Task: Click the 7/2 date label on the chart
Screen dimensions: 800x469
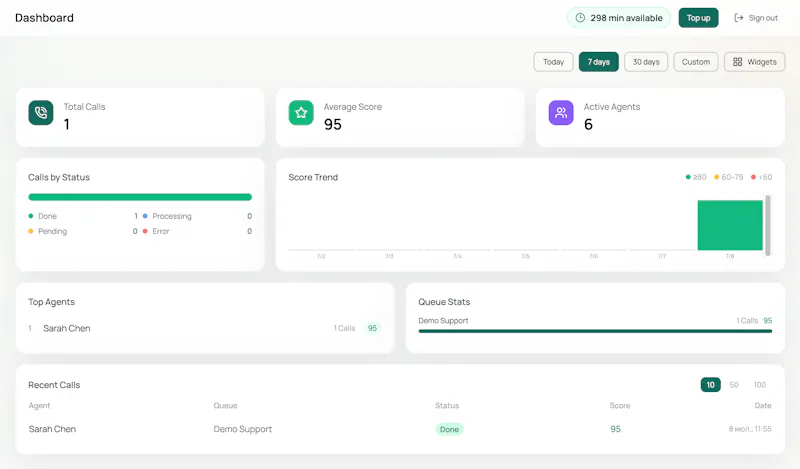Action: (321, 256)
